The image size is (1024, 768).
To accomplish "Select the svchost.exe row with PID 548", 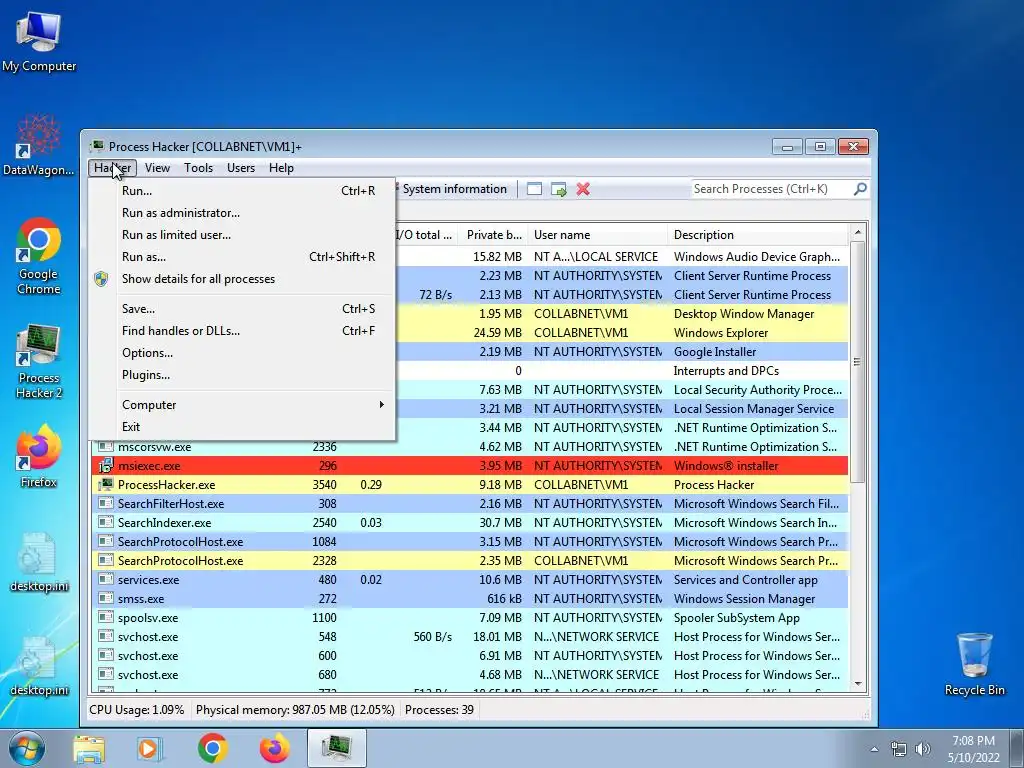I will [x=470, y=637].
